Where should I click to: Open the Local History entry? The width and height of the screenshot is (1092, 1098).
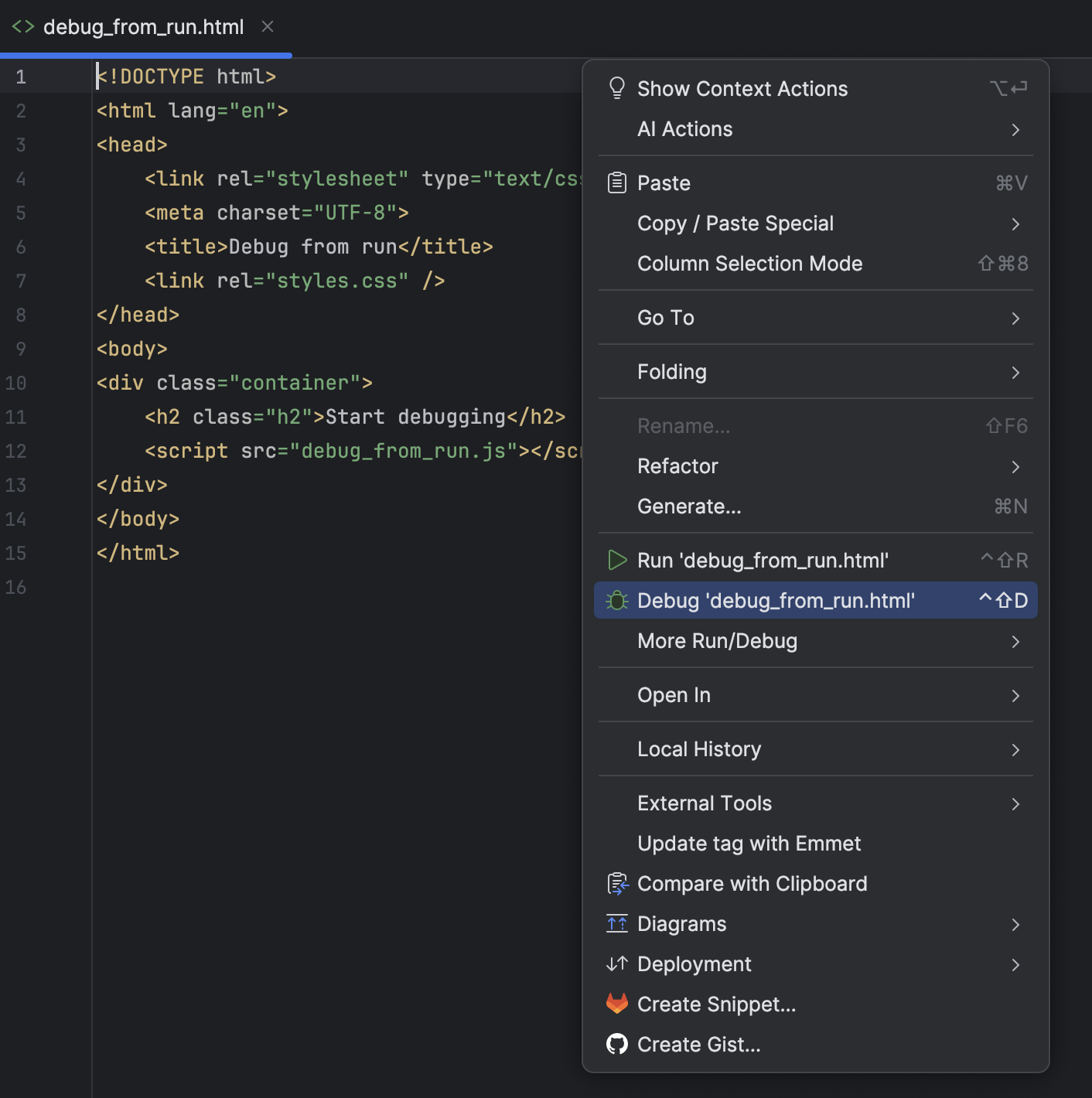tap(815, 749)
